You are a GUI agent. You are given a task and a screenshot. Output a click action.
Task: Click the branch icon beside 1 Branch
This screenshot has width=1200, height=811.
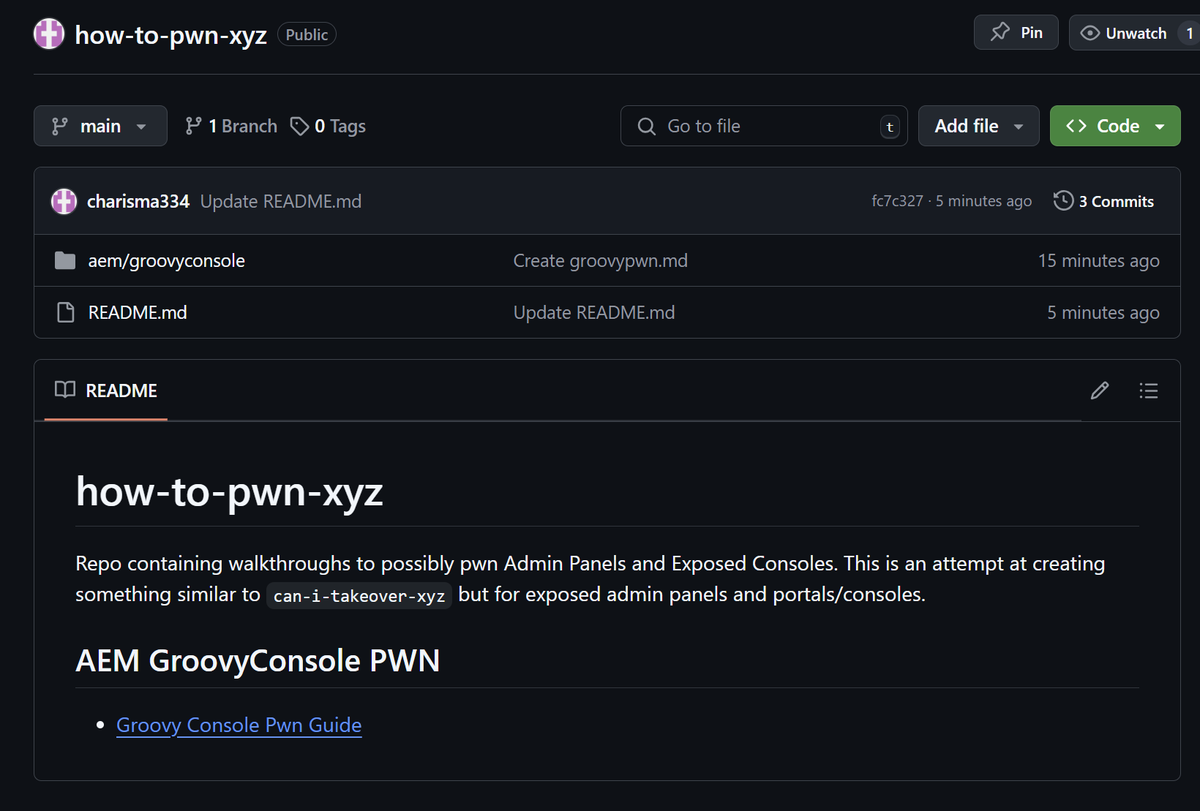tap(194, 126)
